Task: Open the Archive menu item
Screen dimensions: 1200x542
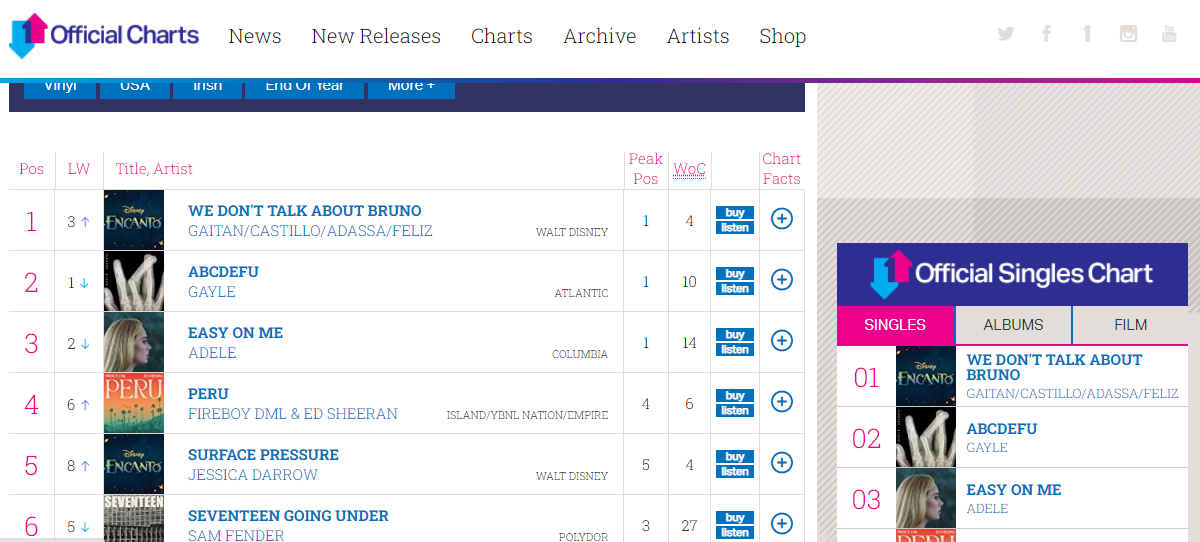Action: pos(599,36)
